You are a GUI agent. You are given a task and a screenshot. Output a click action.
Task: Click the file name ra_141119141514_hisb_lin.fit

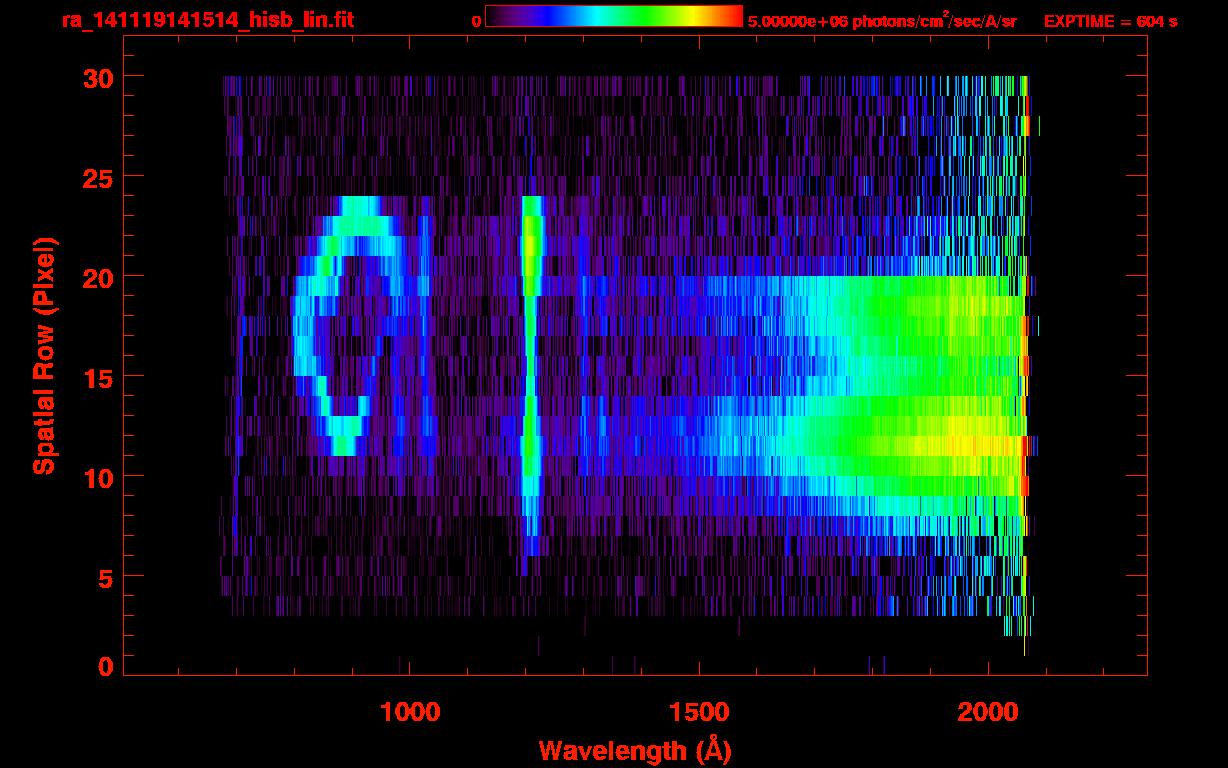click(x=207, y=20)
